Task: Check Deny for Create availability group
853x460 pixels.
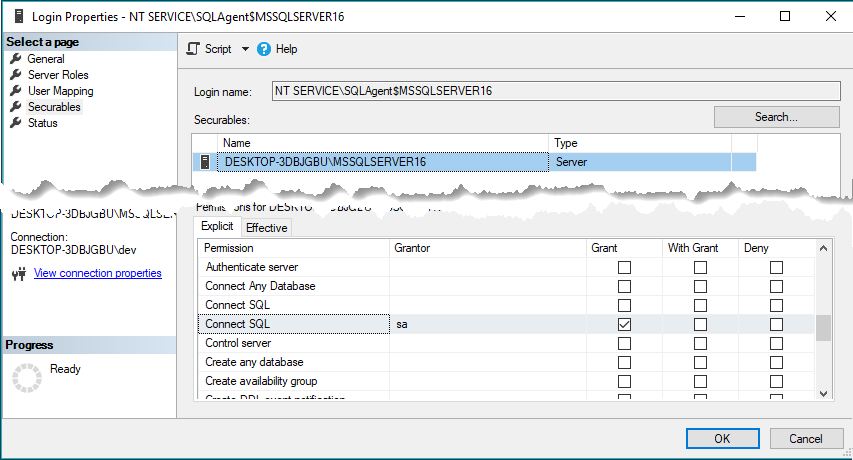Action: [x=776, y=382]
